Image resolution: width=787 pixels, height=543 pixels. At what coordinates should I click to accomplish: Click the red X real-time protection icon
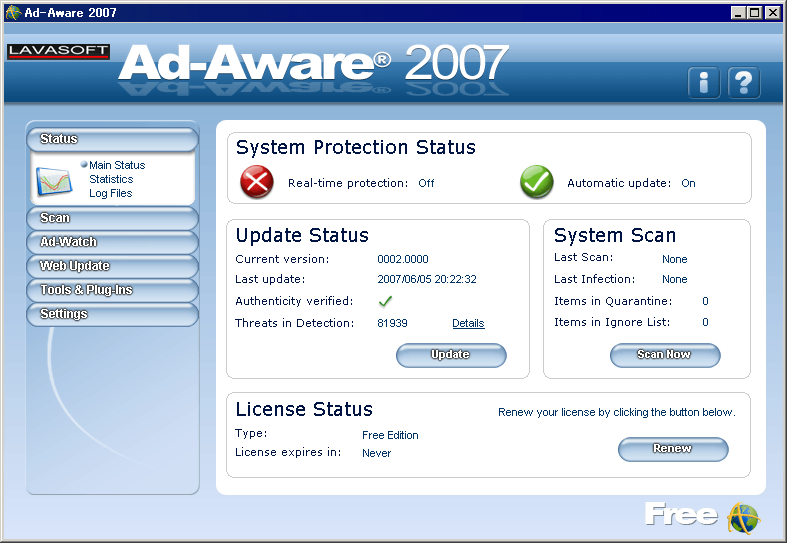(256, 182)
